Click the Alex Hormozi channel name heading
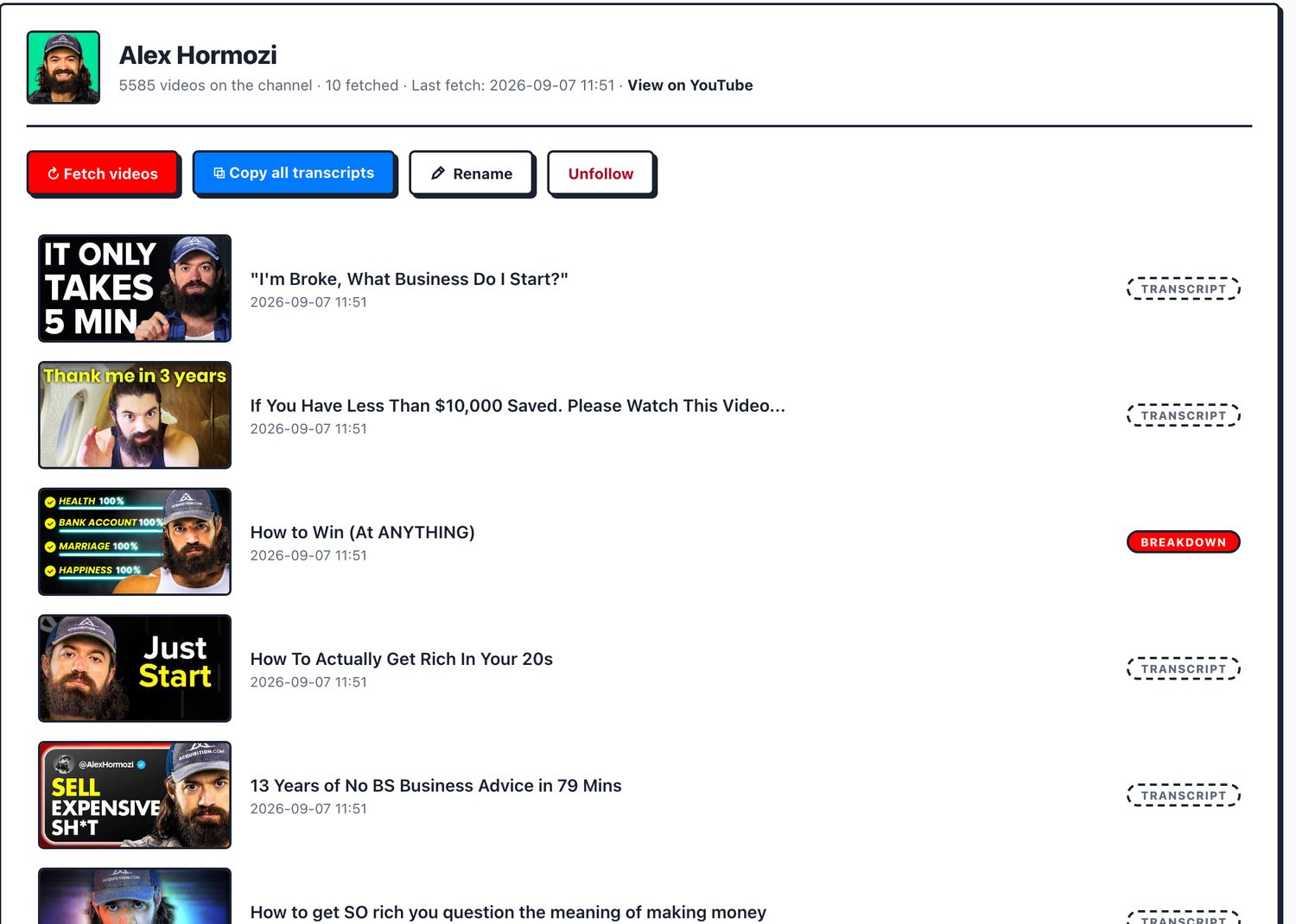 click(x=198, y=55)
